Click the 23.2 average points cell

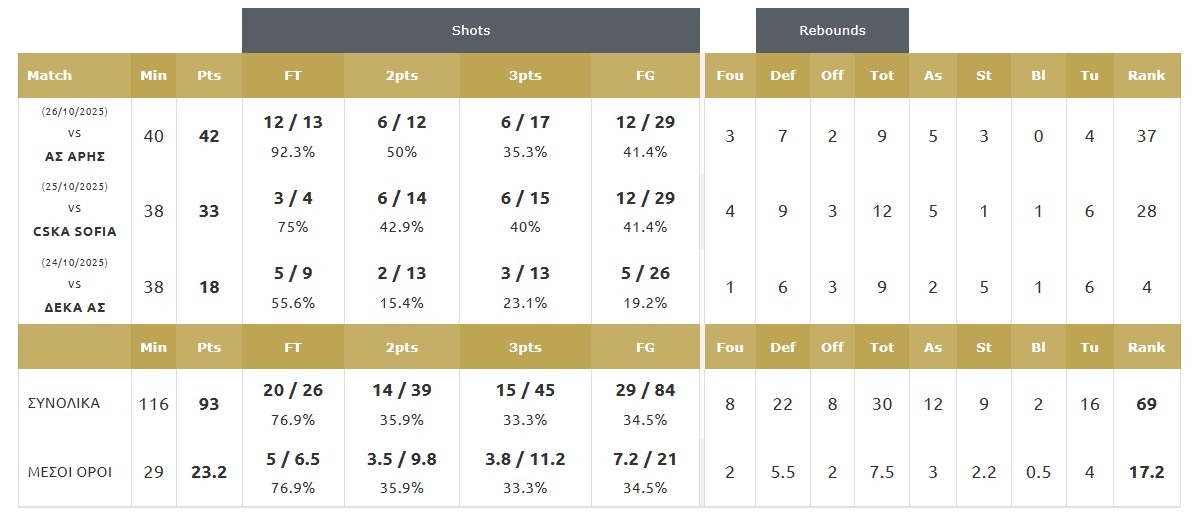point(209,471)
